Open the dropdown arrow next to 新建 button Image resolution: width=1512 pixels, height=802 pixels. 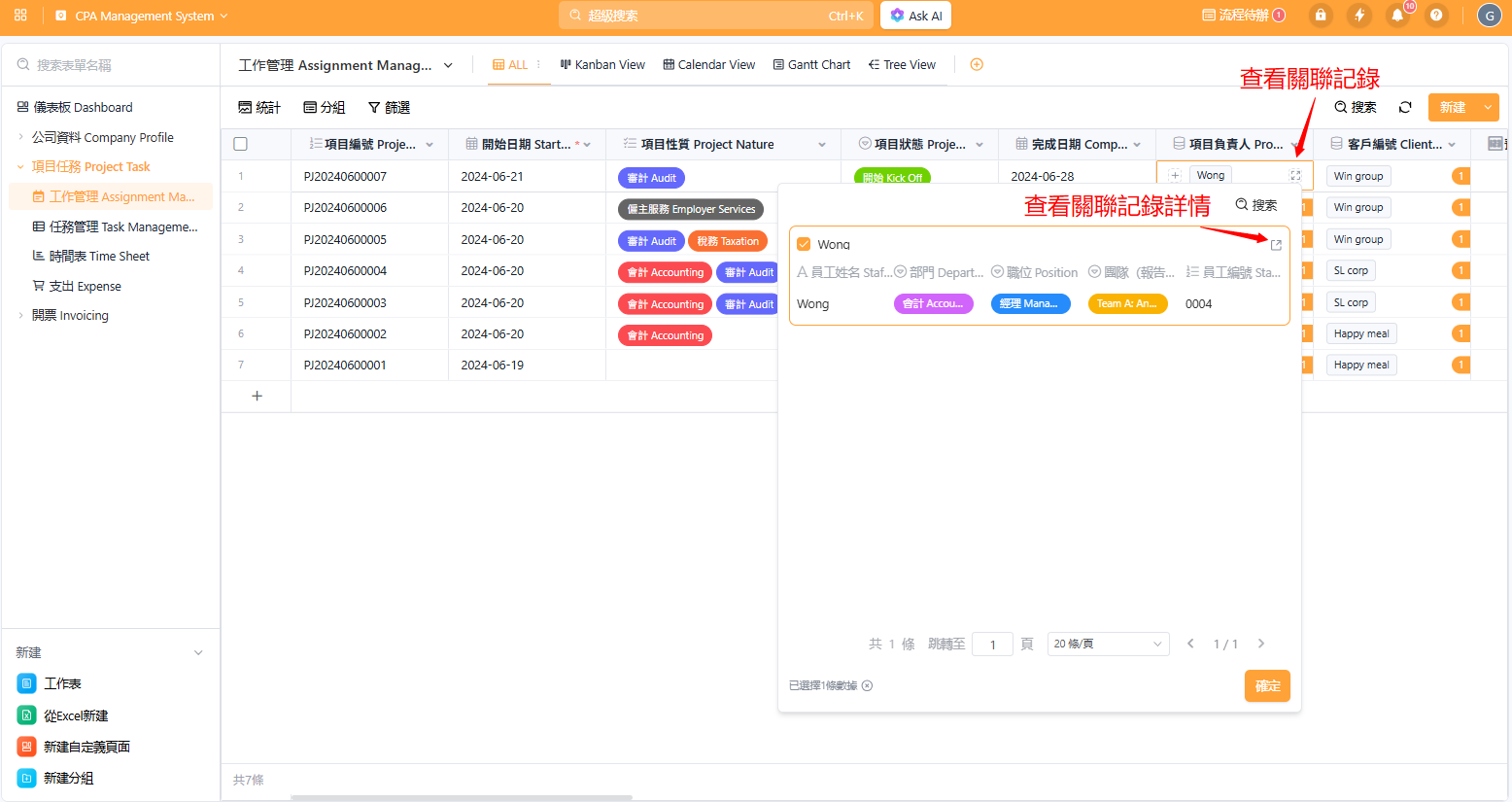point(1487,107)
